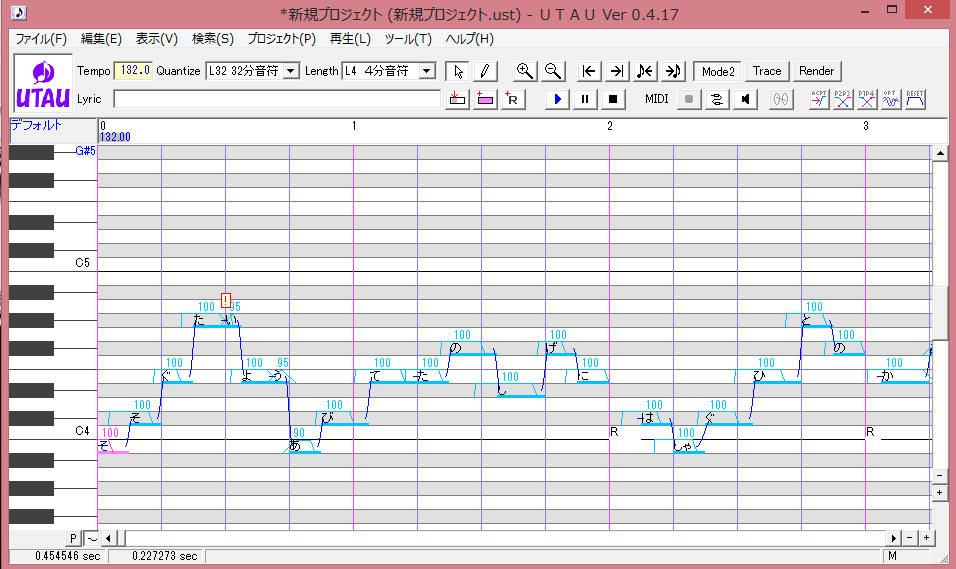Viewport: 956px width, 569px height.
Task: Open MIDI routing settings icon
Action: tap(717, 99)
